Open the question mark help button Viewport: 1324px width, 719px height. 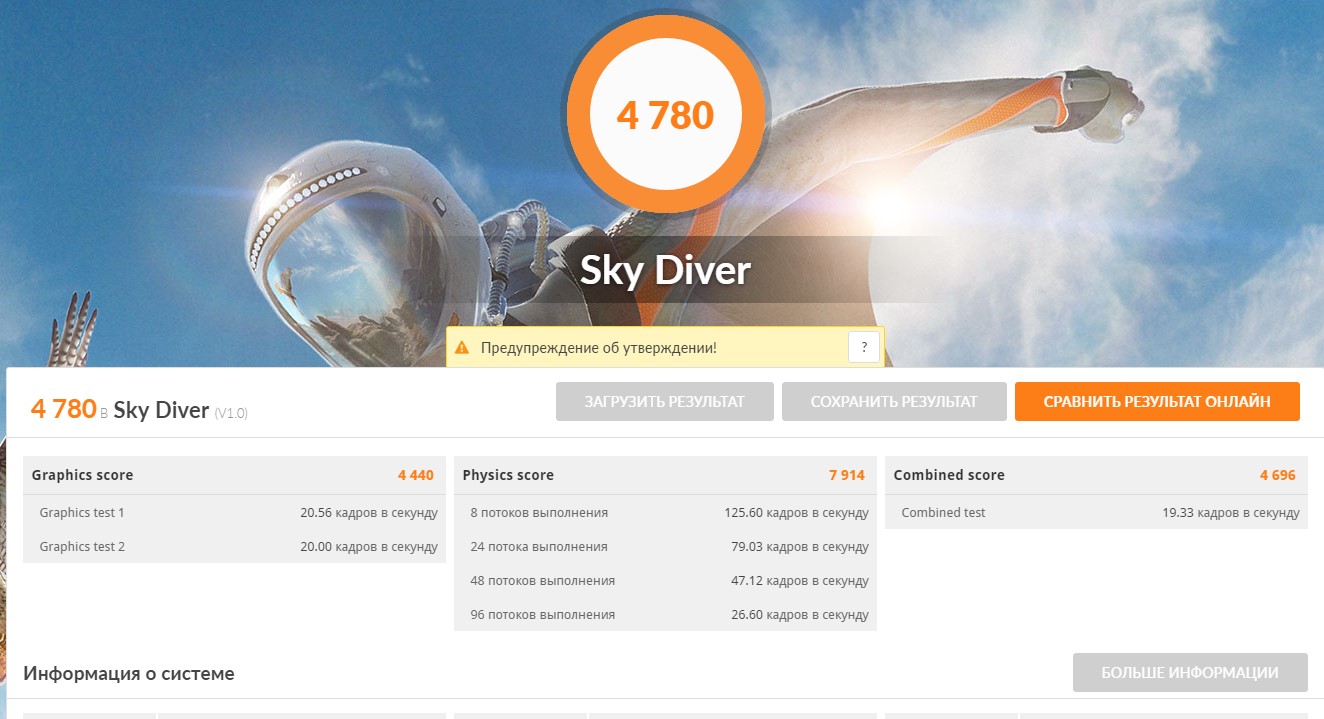tap(864, 347)
